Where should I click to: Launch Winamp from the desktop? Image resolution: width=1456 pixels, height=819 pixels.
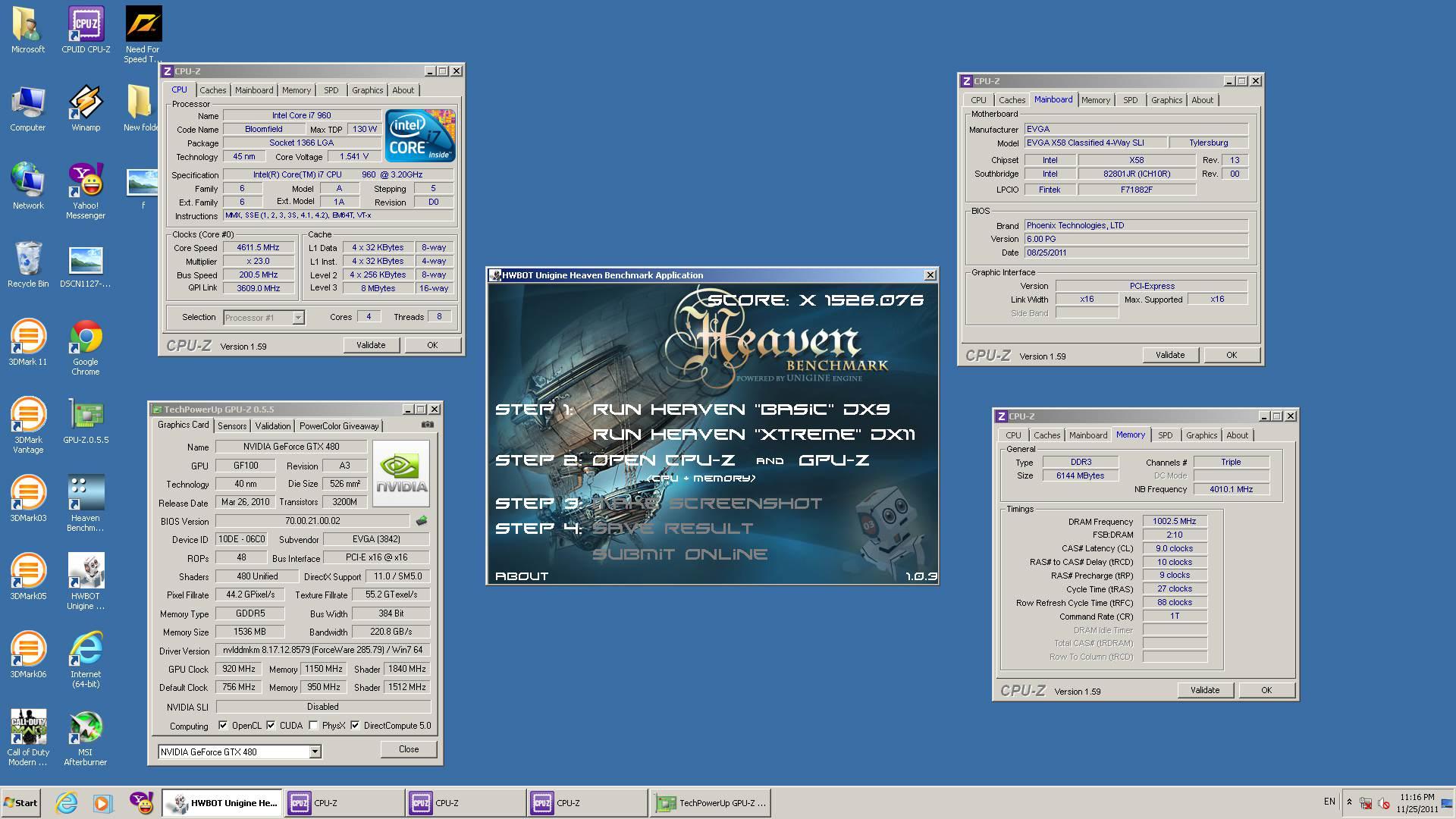[86, 108]
